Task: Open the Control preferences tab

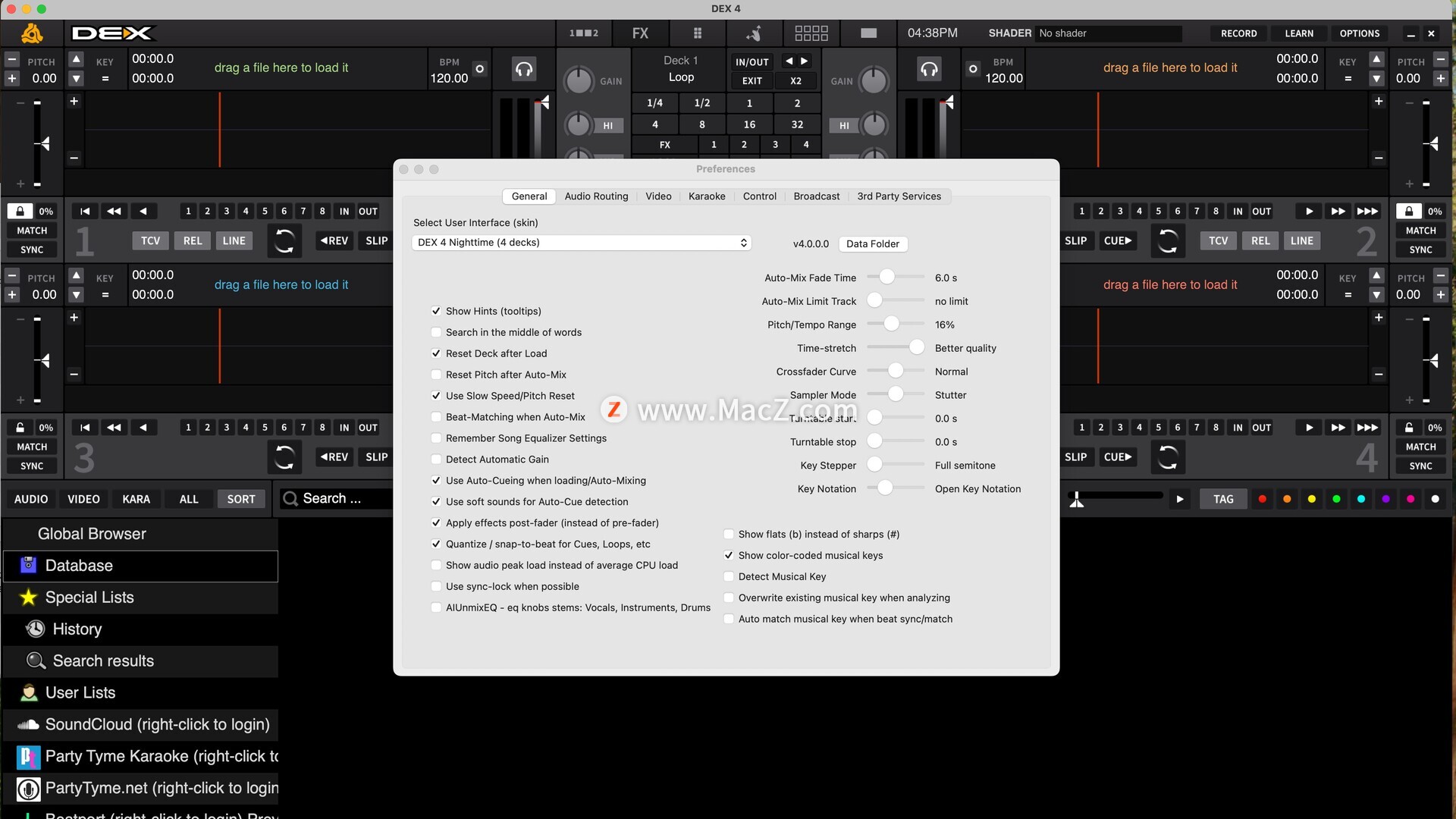Action: [x=759, y=196]
